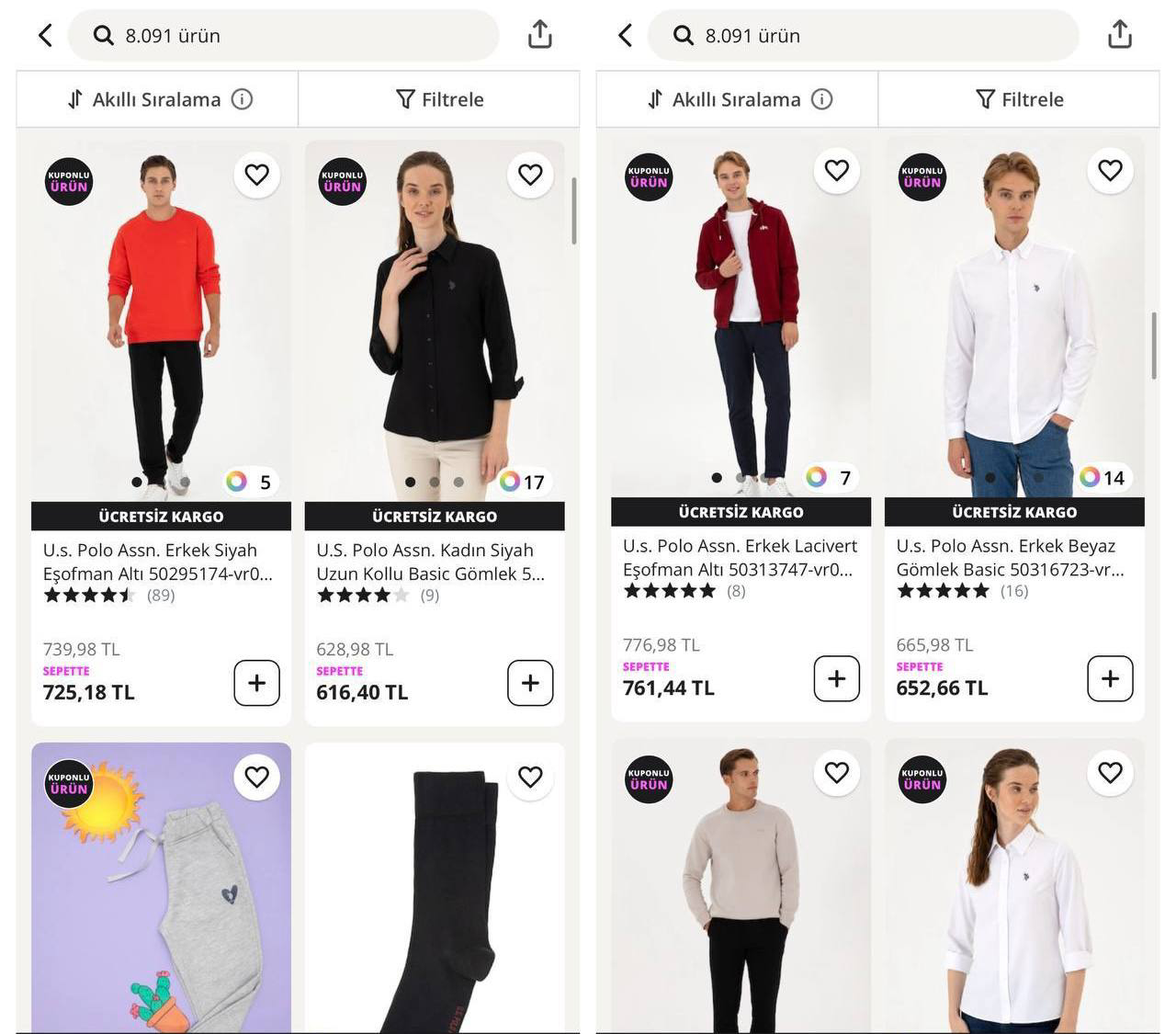Image resolution: width=1176 pixels, height=1034 pixels.
Task: Open Filtrele filter options in right screen
Action: point(1019,99)
